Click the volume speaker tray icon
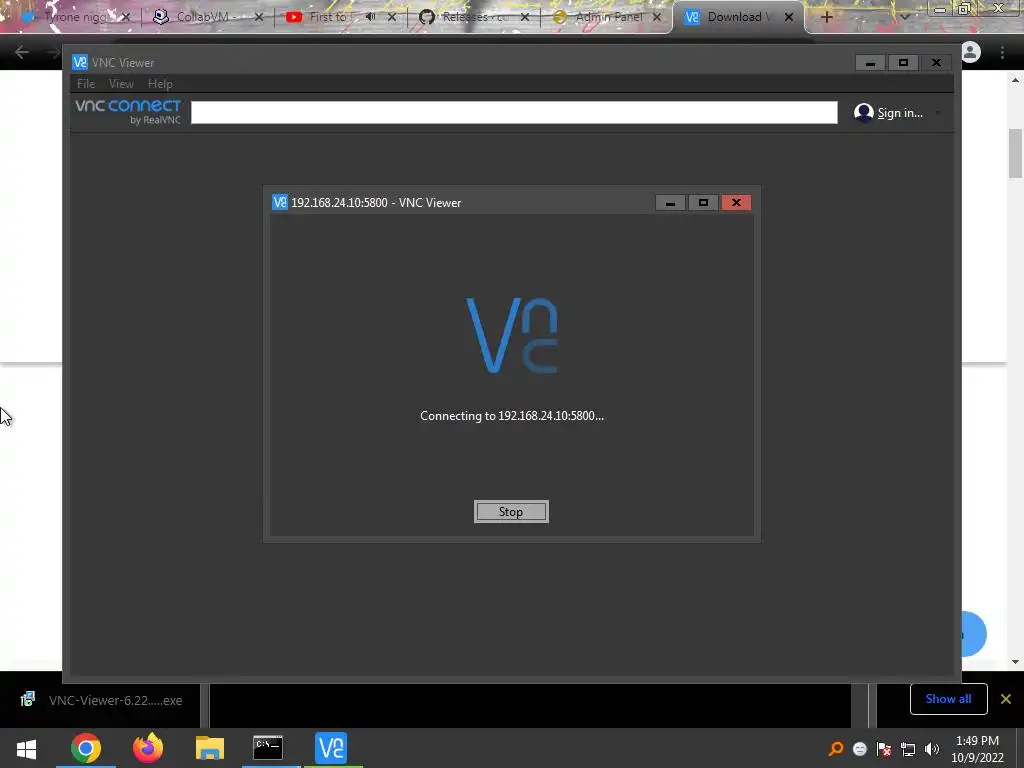This screenshot has height=768, width=1024. click(x=932, y=749)
